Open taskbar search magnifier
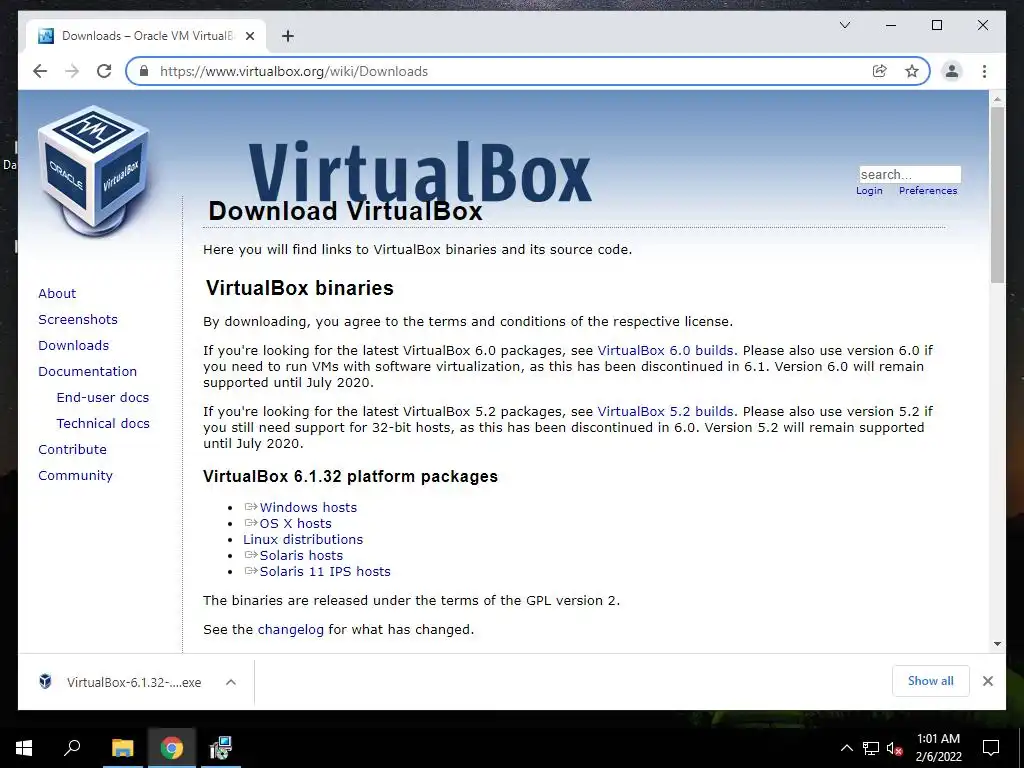 pos(72,748)
